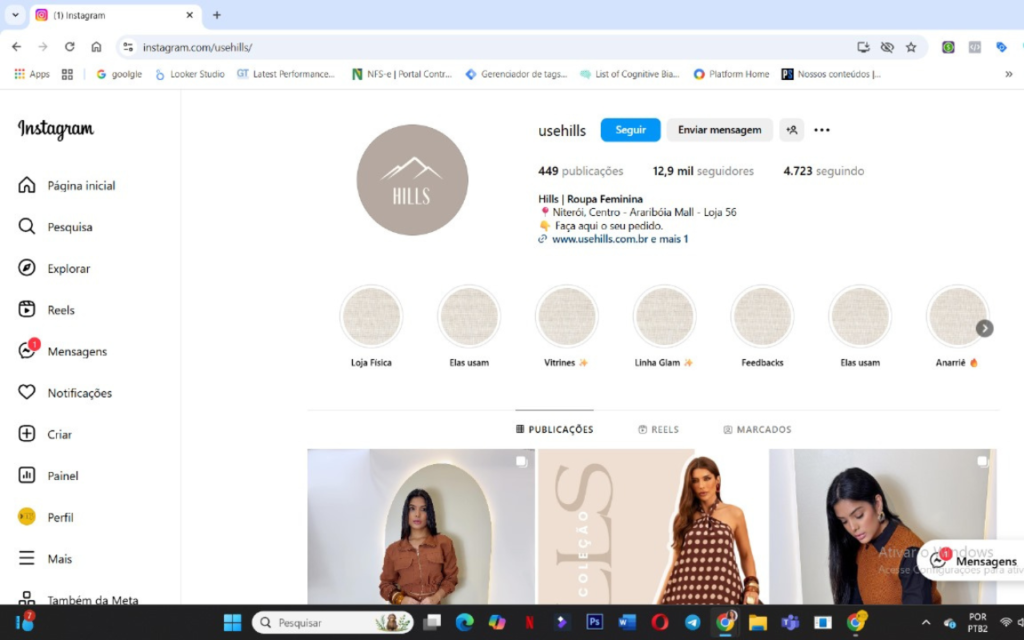This screenshot has width=1024, height=640.
Task: Open polka dot dress Coleção post
Action: (x=652, y=526)
